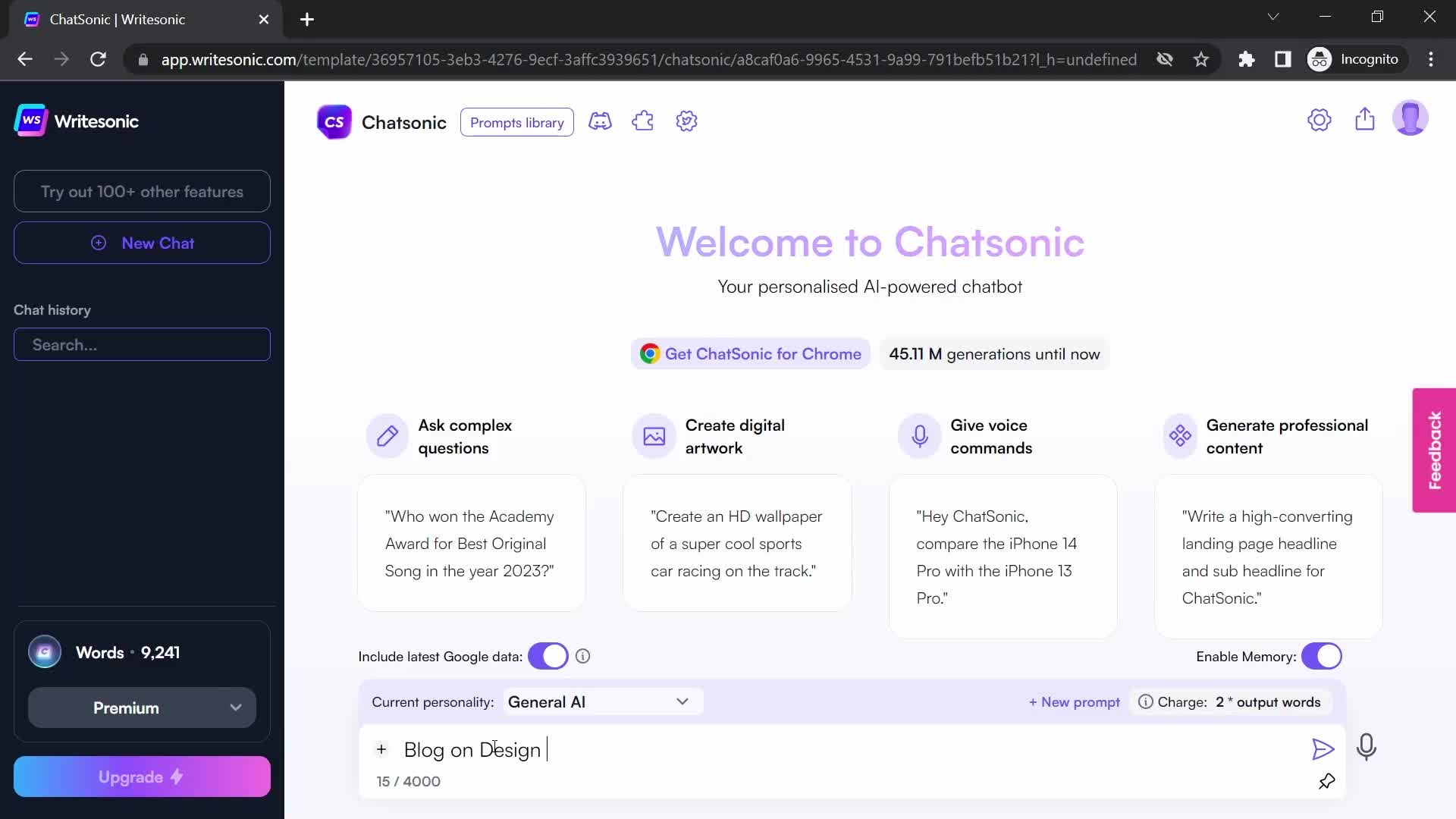Open the Prompts library tab
The height and width of the screenshot is (819, 1456).
517,121
